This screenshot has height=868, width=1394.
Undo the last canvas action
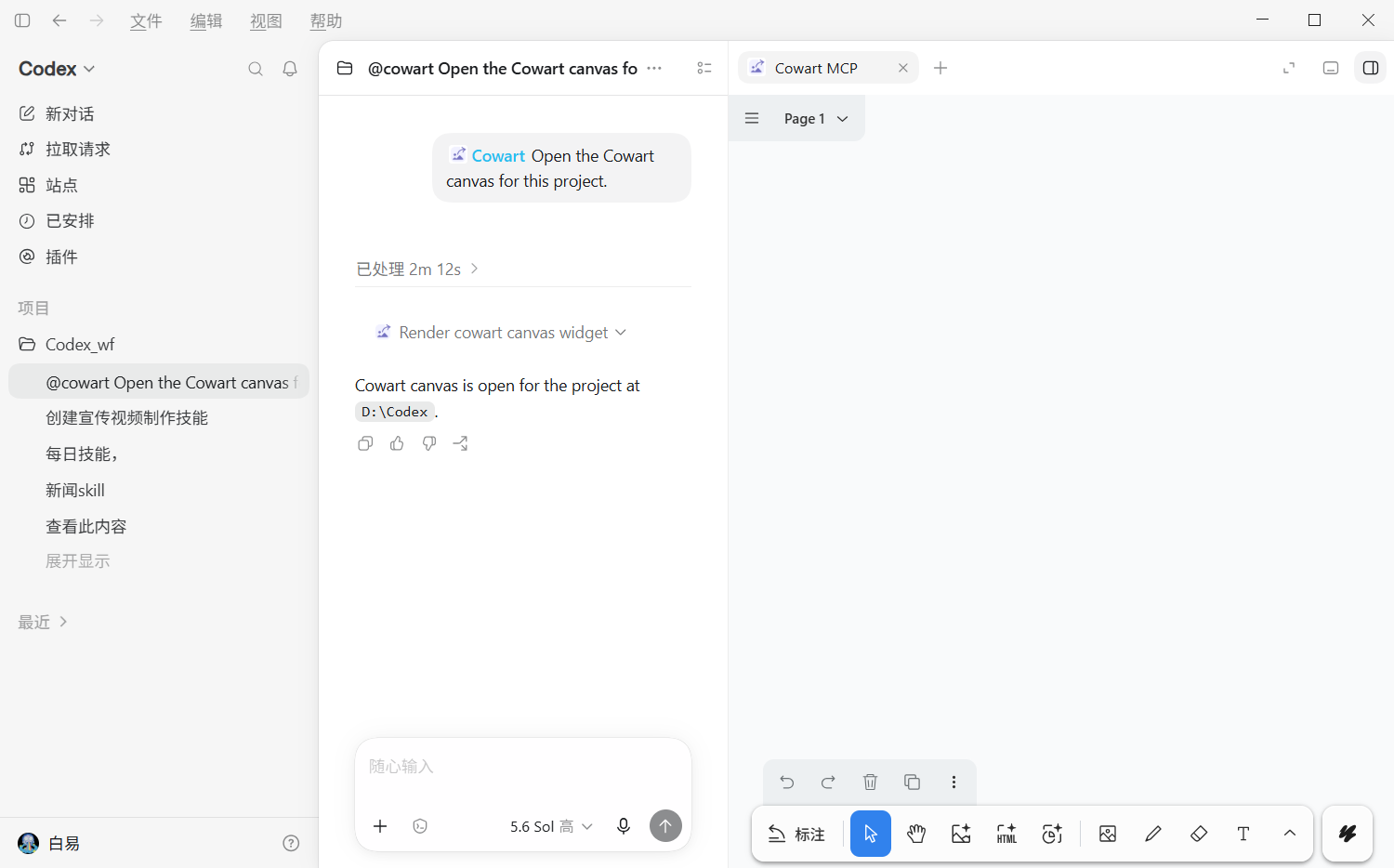pos(787,782)
